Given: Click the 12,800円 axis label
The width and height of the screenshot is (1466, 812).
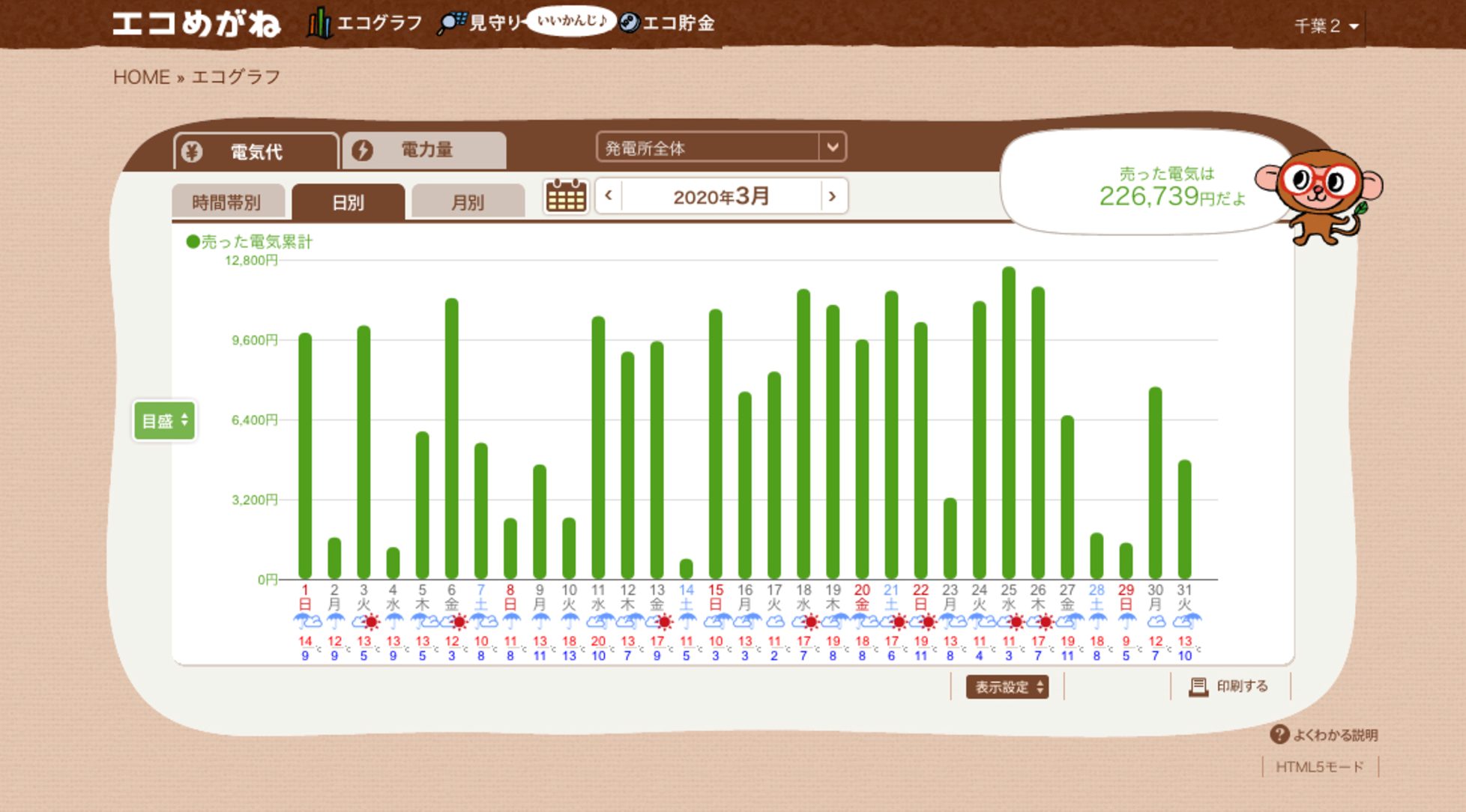Looking at the screenshot, I should pyautogui.click(x=251, y=260).
